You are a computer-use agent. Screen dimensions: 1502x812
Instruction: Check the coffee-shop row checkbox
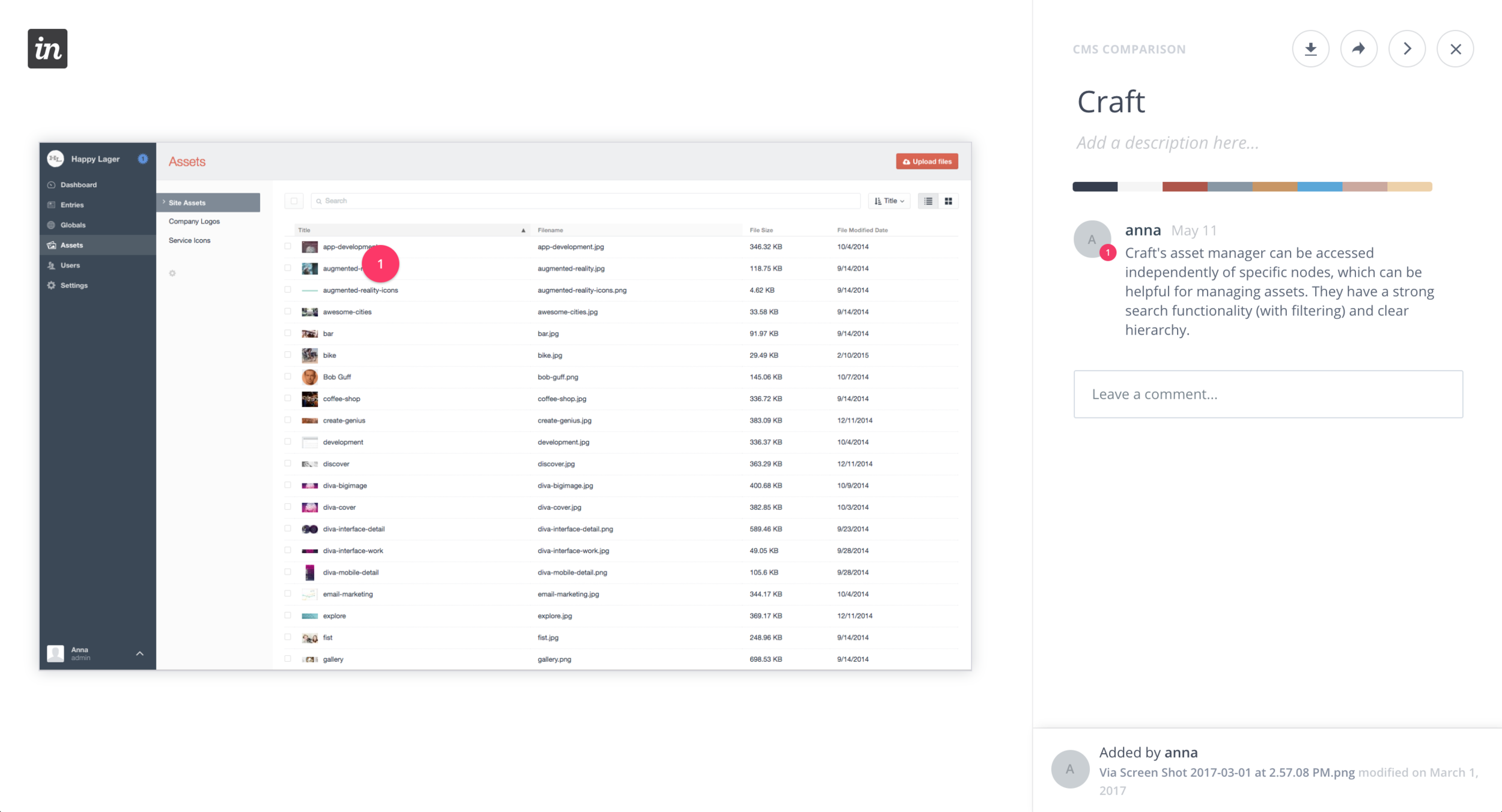click(x=288, y=398)
